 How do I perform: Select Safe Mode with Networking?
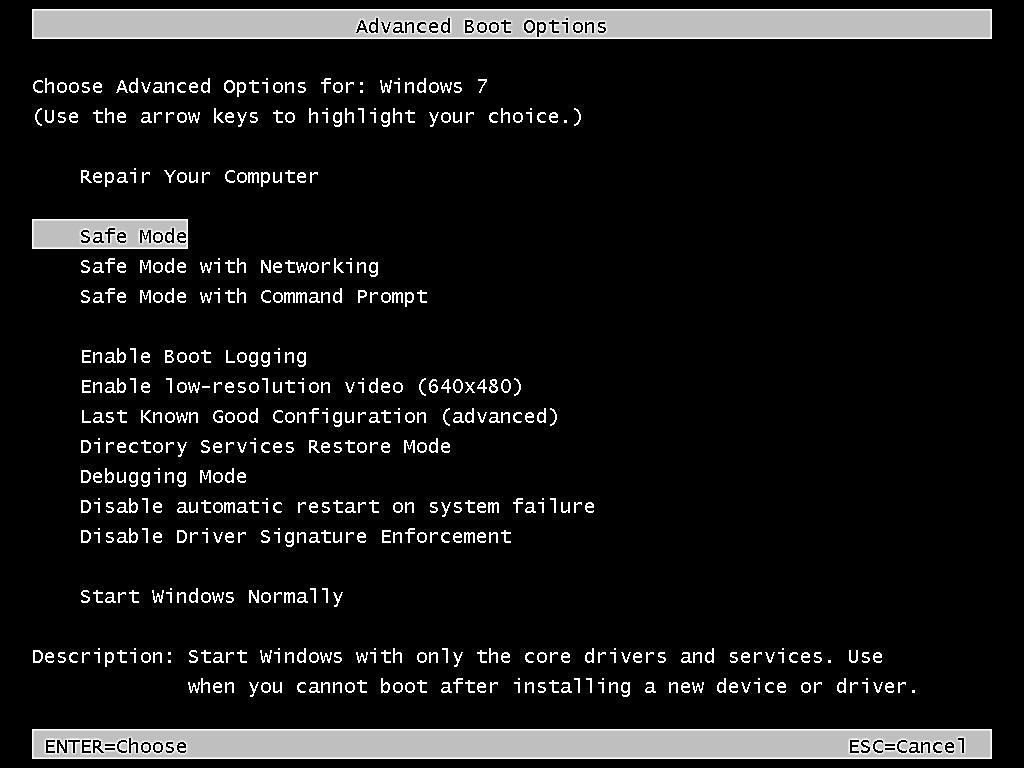click(229, 266)
